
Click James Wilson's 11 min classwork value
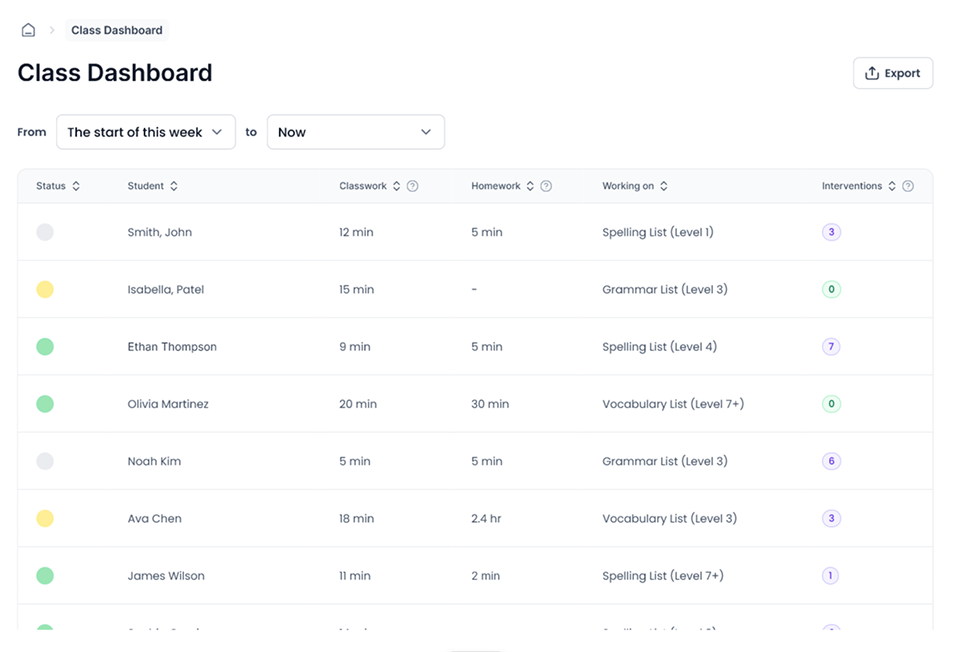(355, 576)
